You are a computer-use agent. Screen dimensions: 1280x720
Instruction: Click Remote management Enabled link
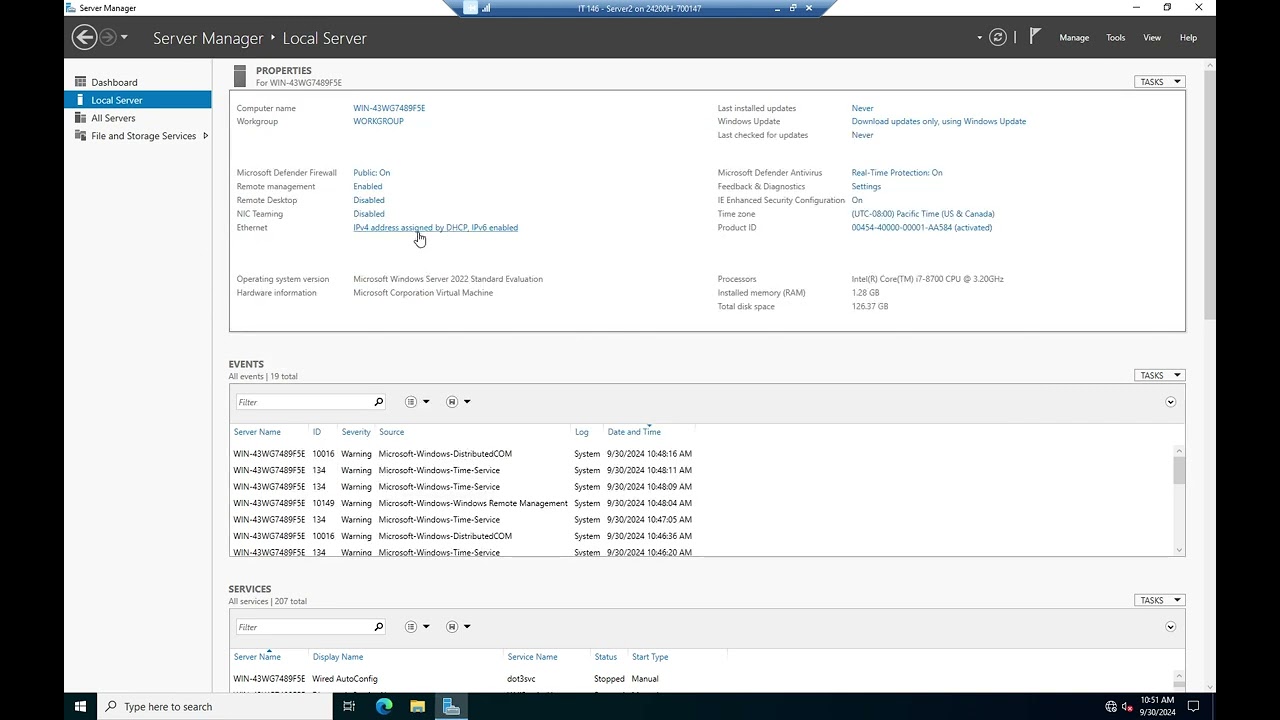point(367,186)
